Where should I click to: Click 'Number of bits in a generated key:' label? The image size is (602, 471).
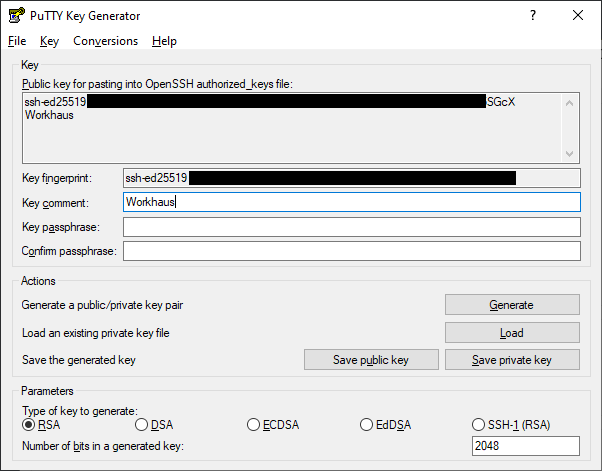[x=103, y=446]
